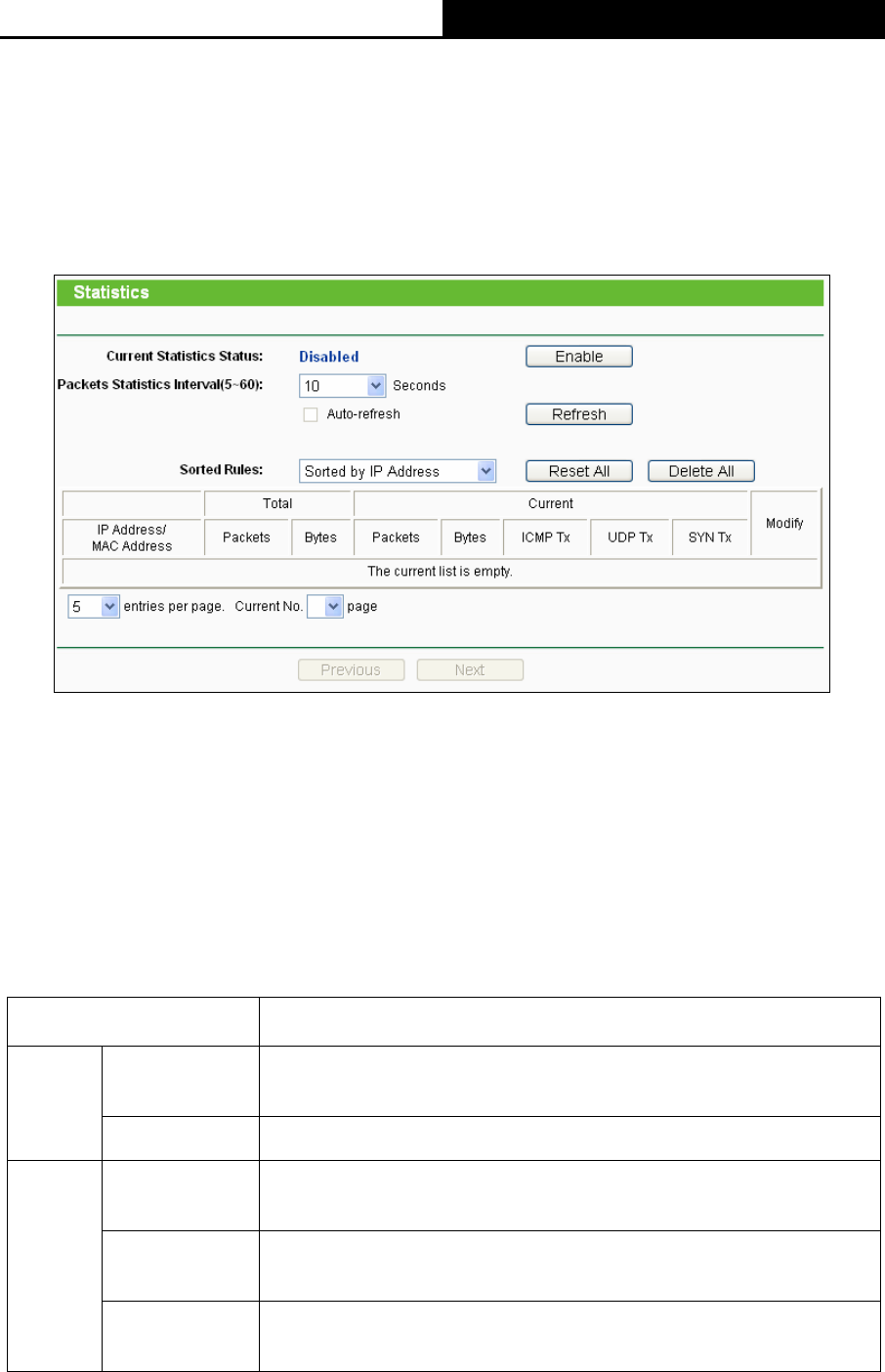The height and width of the screenshot is (1372, 885).
Task: Click the Sorted Rules label
Action: coord(221,470)
